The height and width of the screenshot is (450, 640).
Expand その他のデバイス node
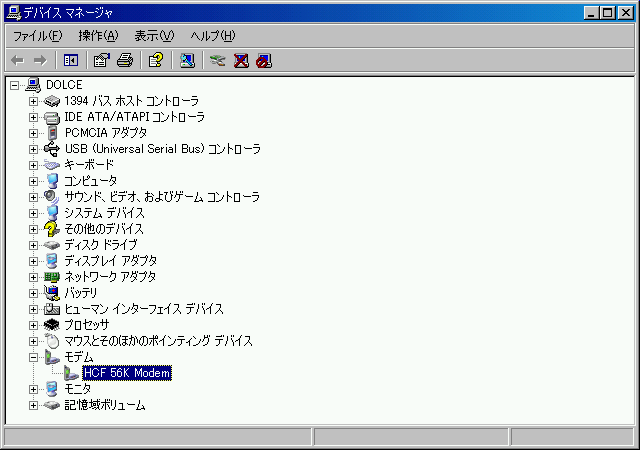[33, 229]
